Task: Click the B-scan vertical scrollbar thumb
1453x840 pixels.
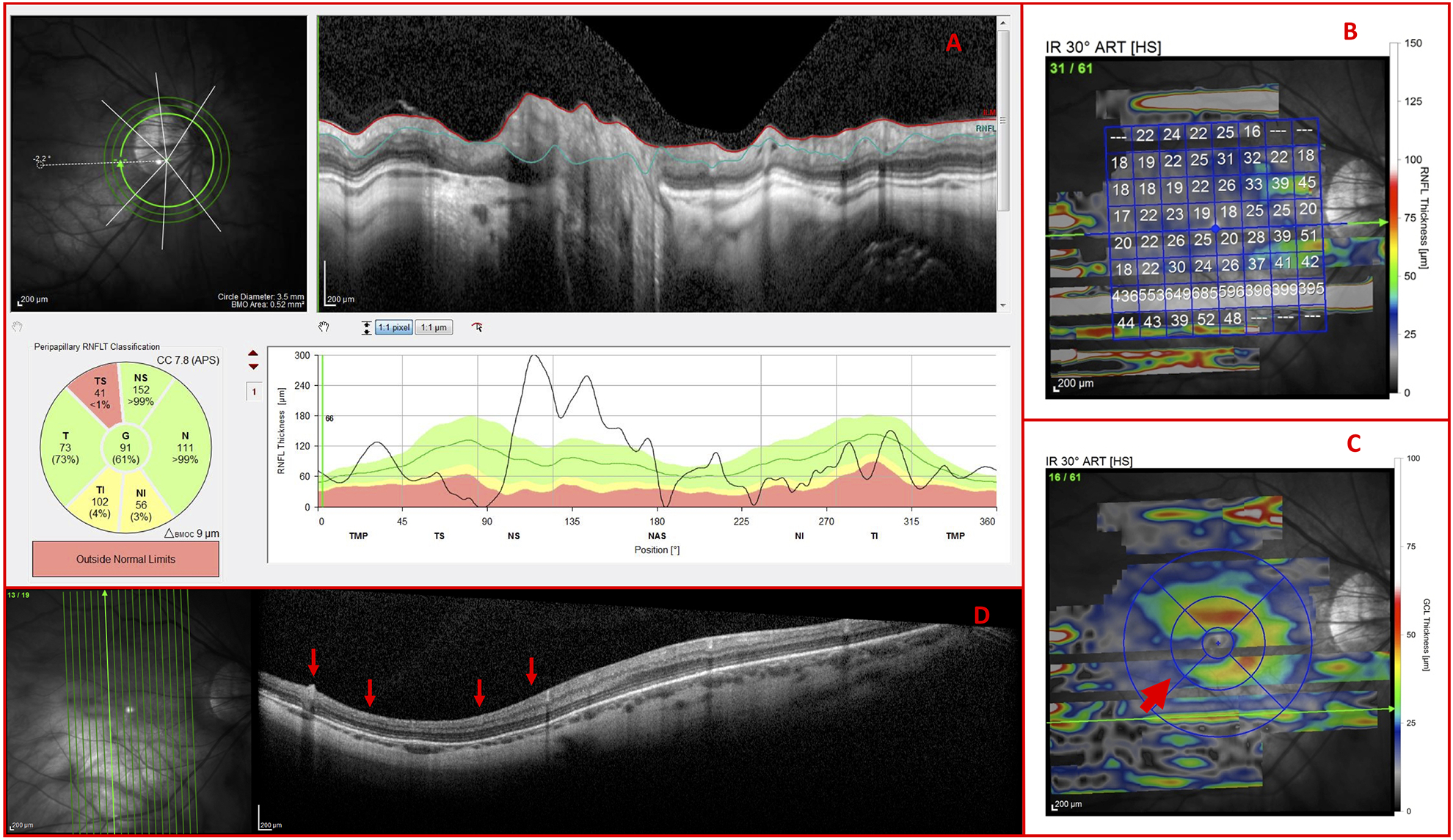Action: 1003,120
